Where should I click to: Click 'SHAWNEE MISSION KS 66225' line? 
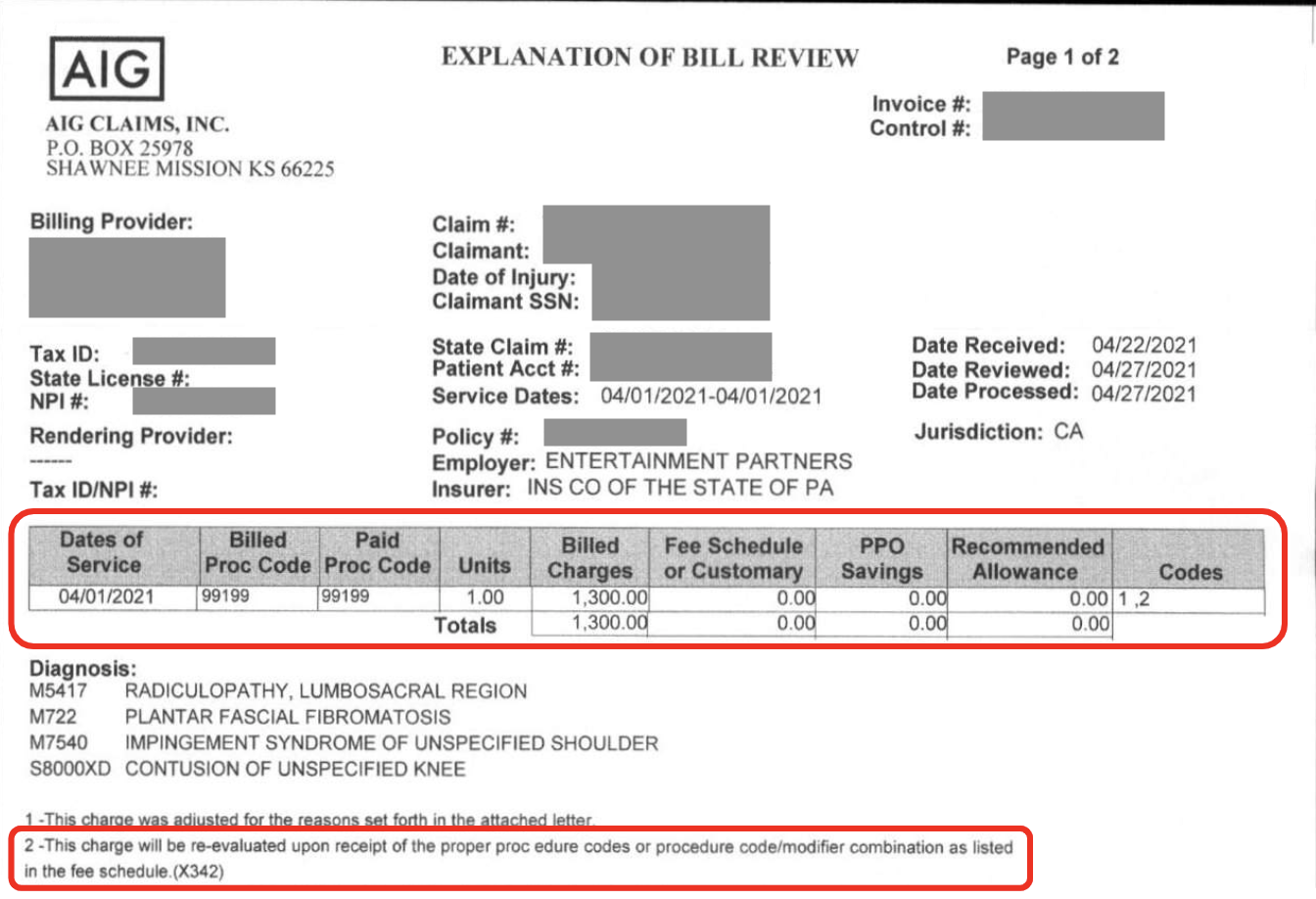point(190,168)
